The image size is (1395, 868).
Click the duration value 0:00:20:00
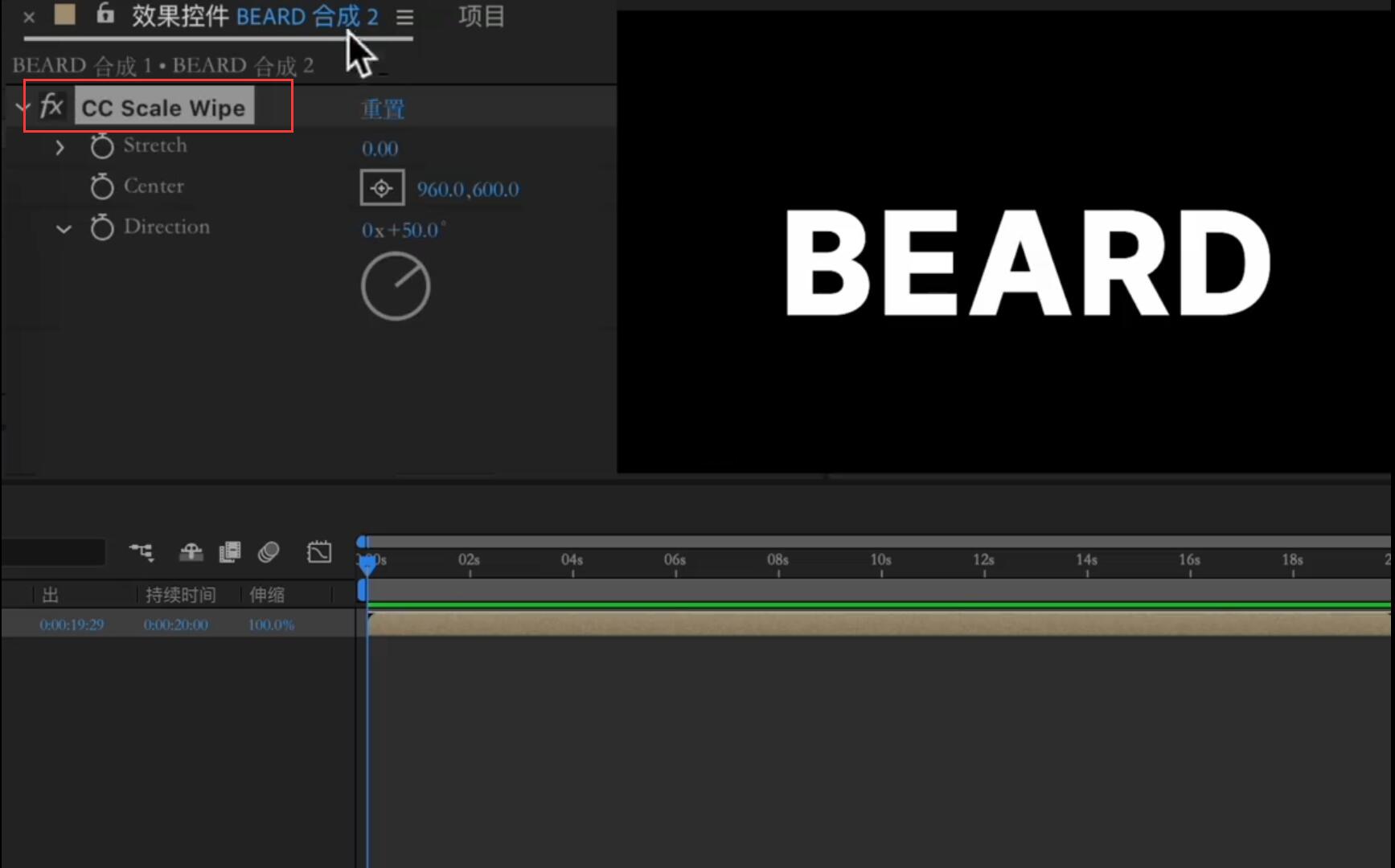tap(175, 624)
